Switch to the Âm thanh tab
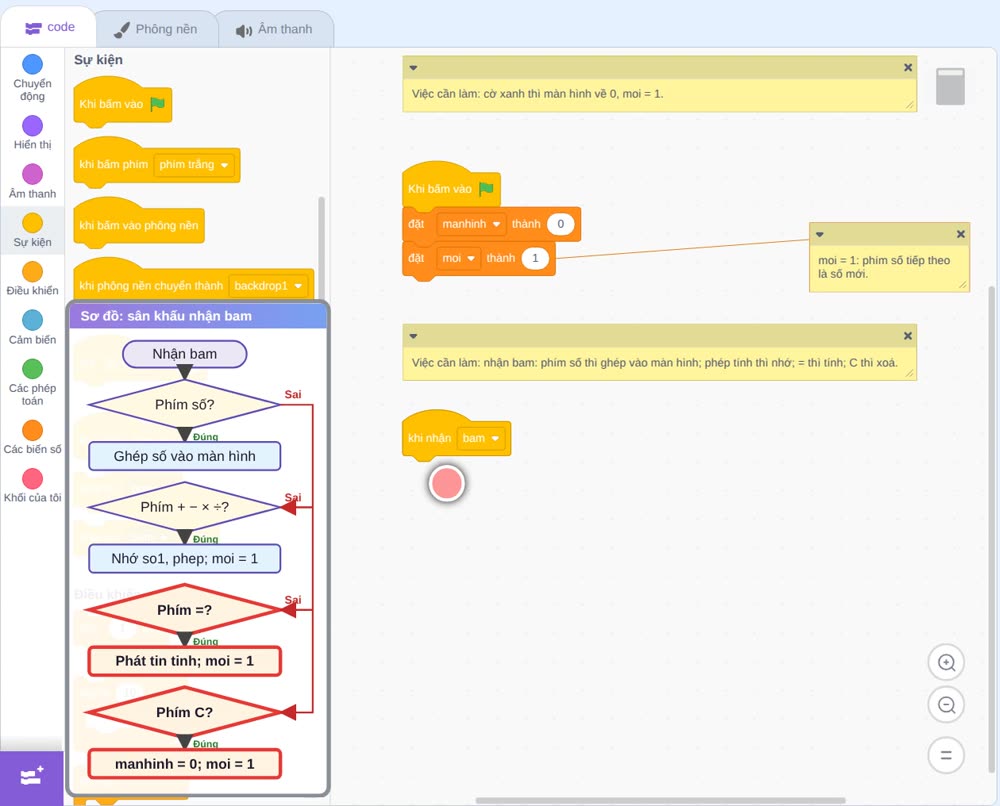The width and height of the screenshot is (1000, 806). pyautogui.click(x=275, y=29)
